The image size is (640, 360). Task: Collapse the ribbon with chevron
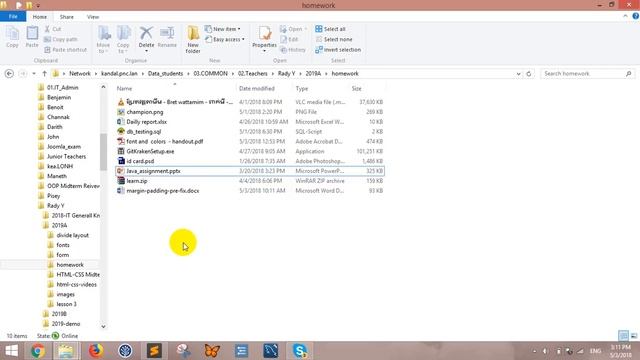pyautogui.click(x=625, y=16)
